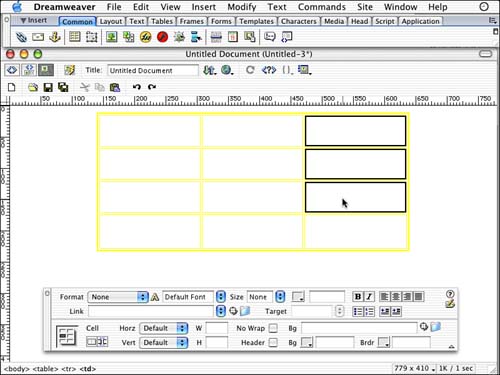
Task: Click Merge Selected Cells button
Action: tap(91, 342)
